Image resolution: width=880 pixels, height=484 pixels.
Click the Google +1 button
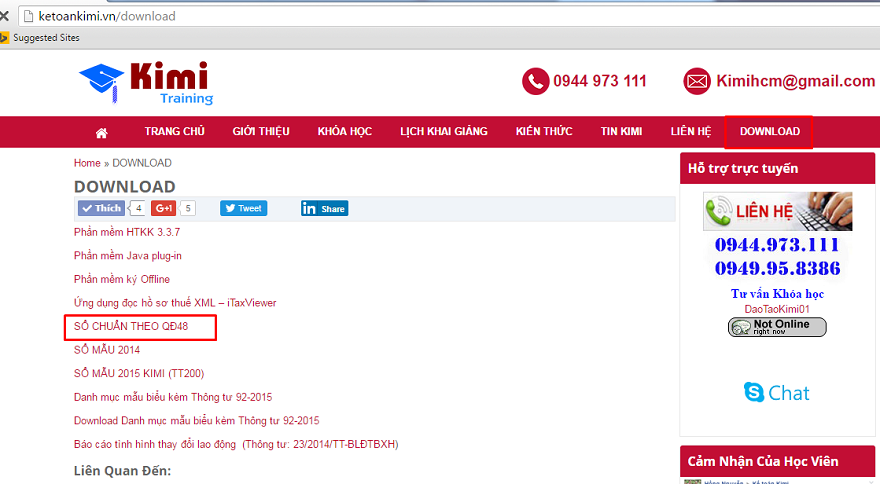click(x=163, y=208)
